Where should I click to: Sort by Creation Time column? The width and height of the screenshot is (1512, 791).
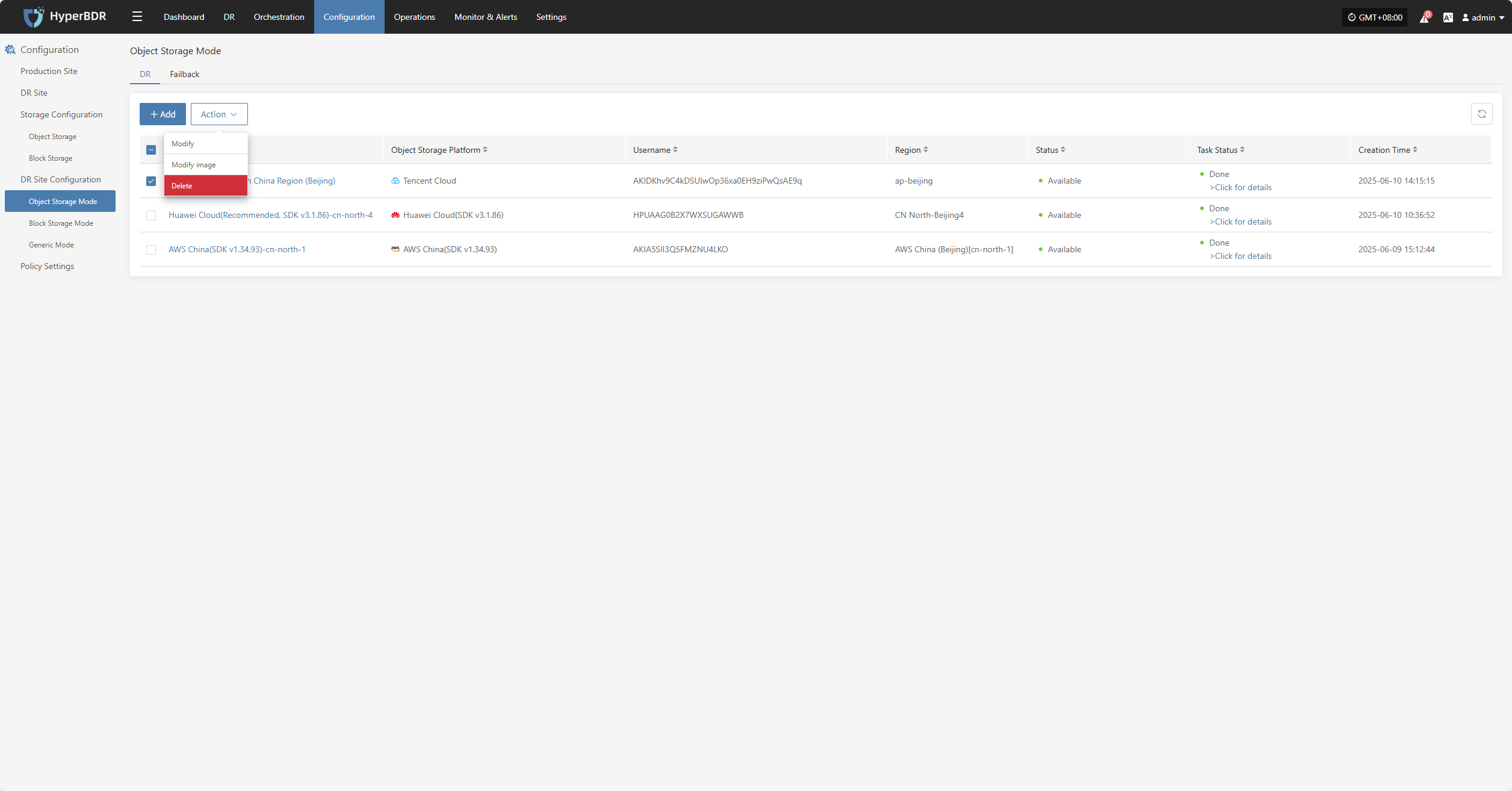pyautogui.click(x=1415, y=150)
